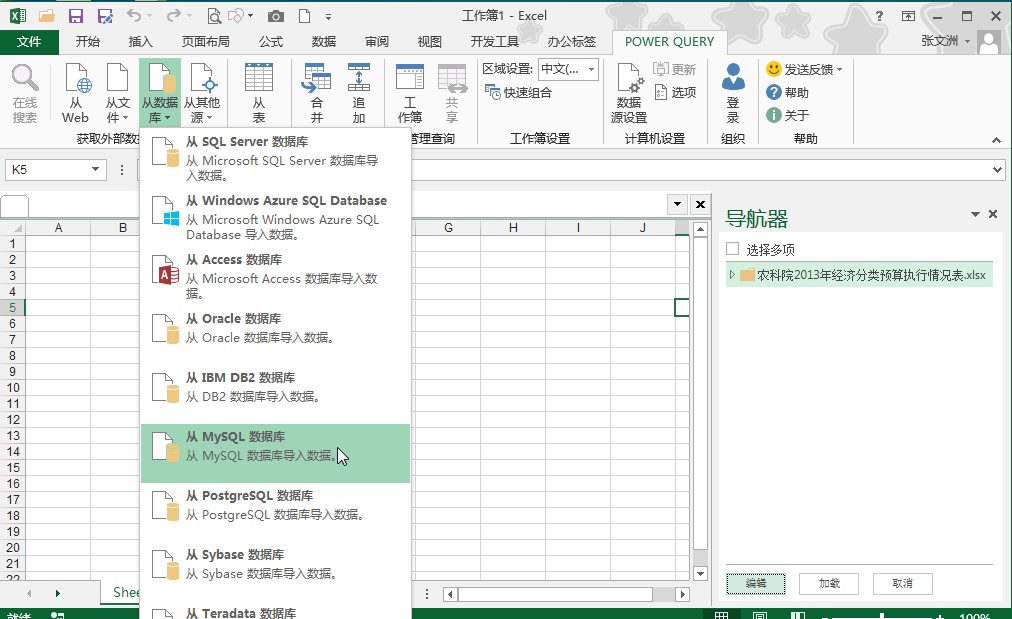Click the Open folder quick access icon
The width and height of the screenshot is (1012, 619).
(x=46, y=16)
